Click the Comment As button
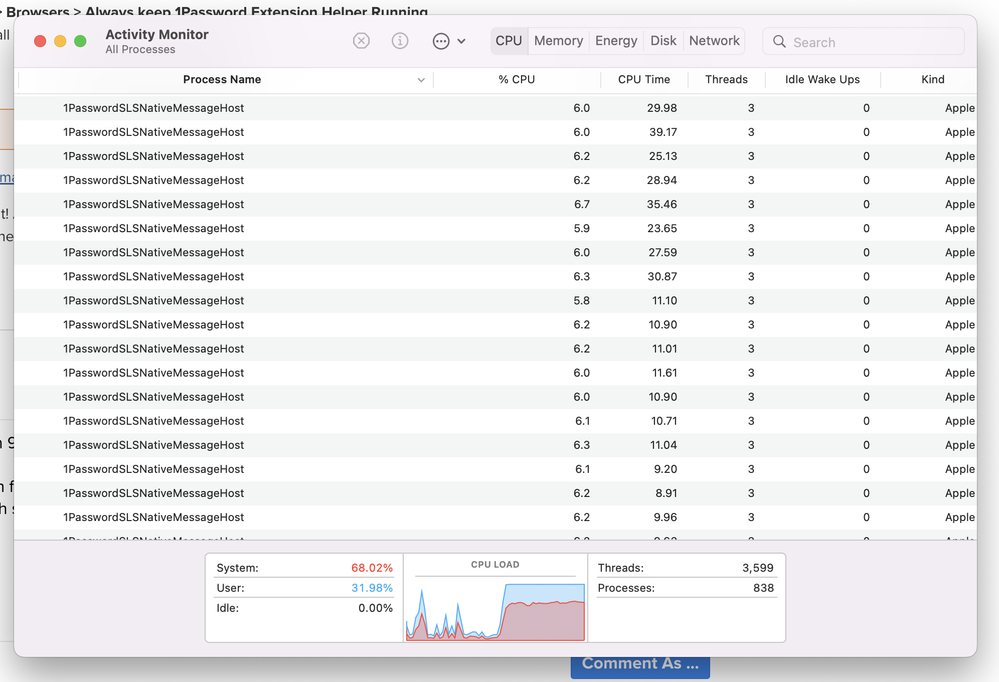 coord(640,664)
